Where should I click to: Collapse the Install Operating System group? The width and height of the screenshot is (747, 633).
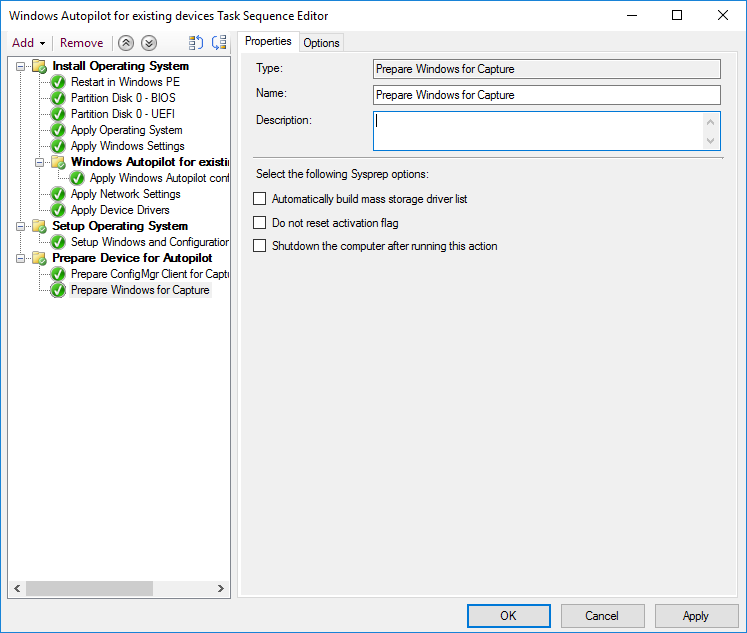coord(20,66)
